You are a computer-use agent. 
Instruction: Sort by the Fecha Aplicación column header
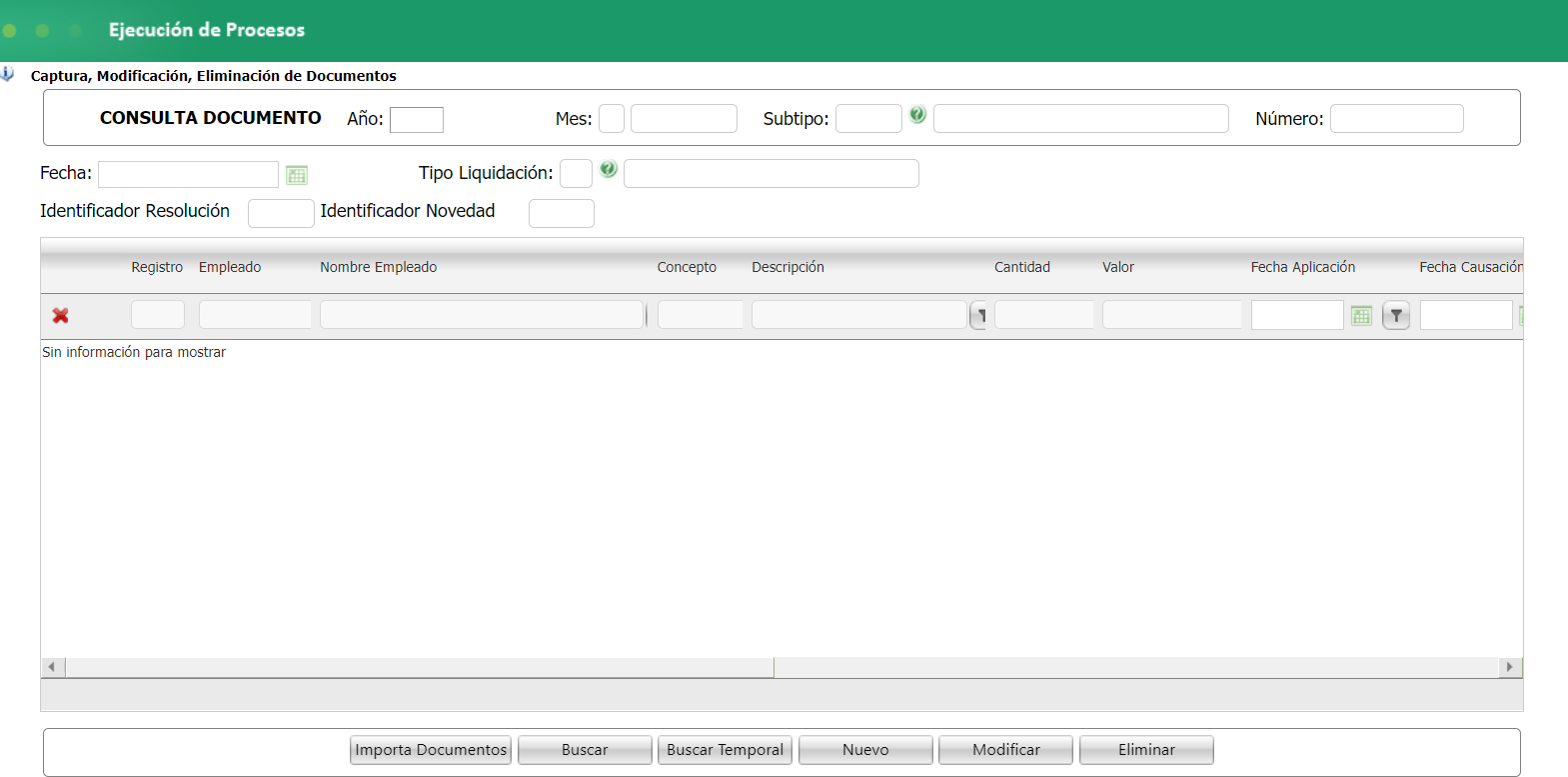(x=1303, y=267)
